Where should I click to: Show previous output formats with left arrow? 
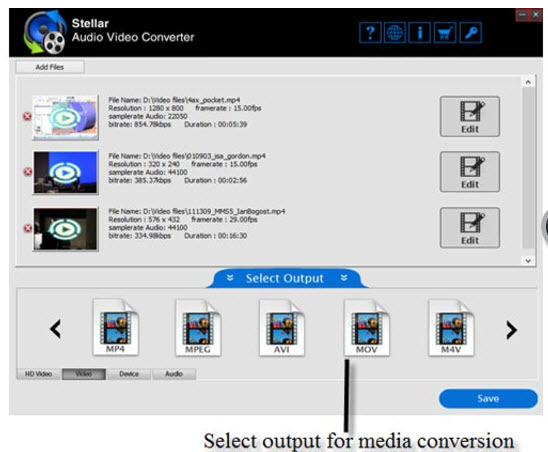56,329
